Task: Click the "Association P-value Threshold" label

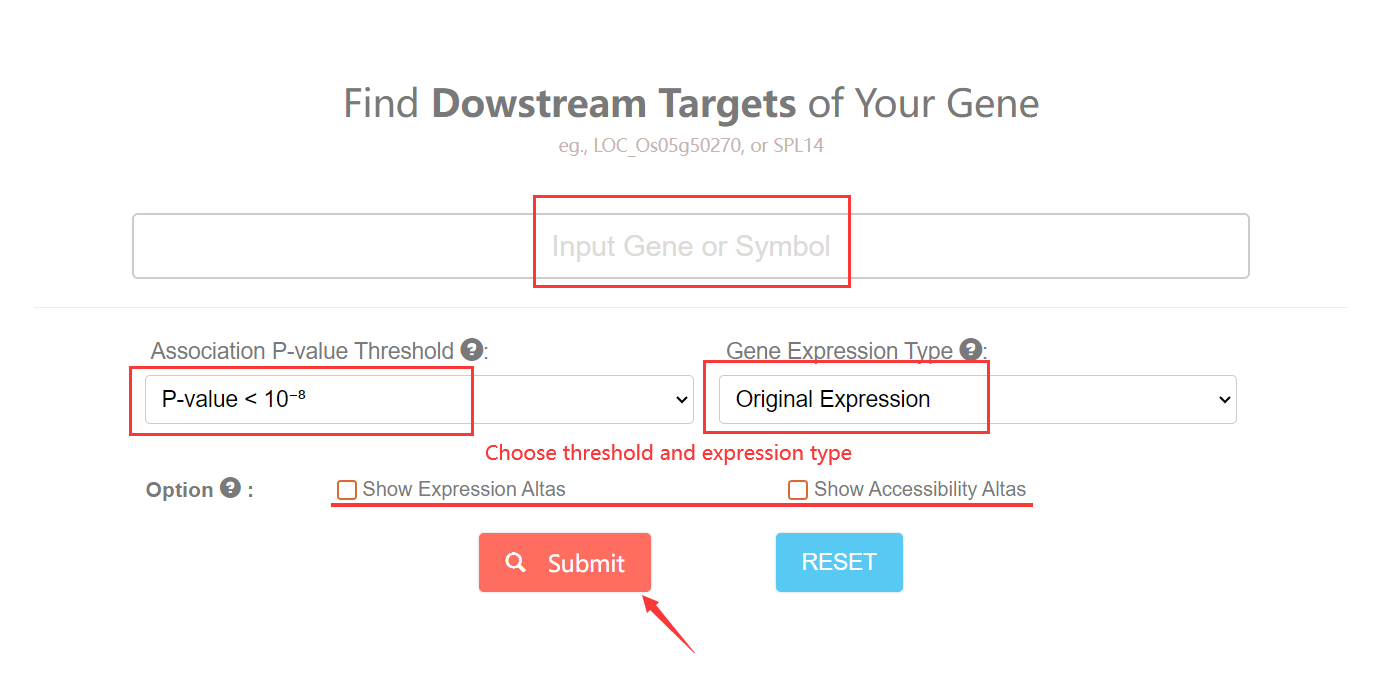Action: [x=302, y=351]
